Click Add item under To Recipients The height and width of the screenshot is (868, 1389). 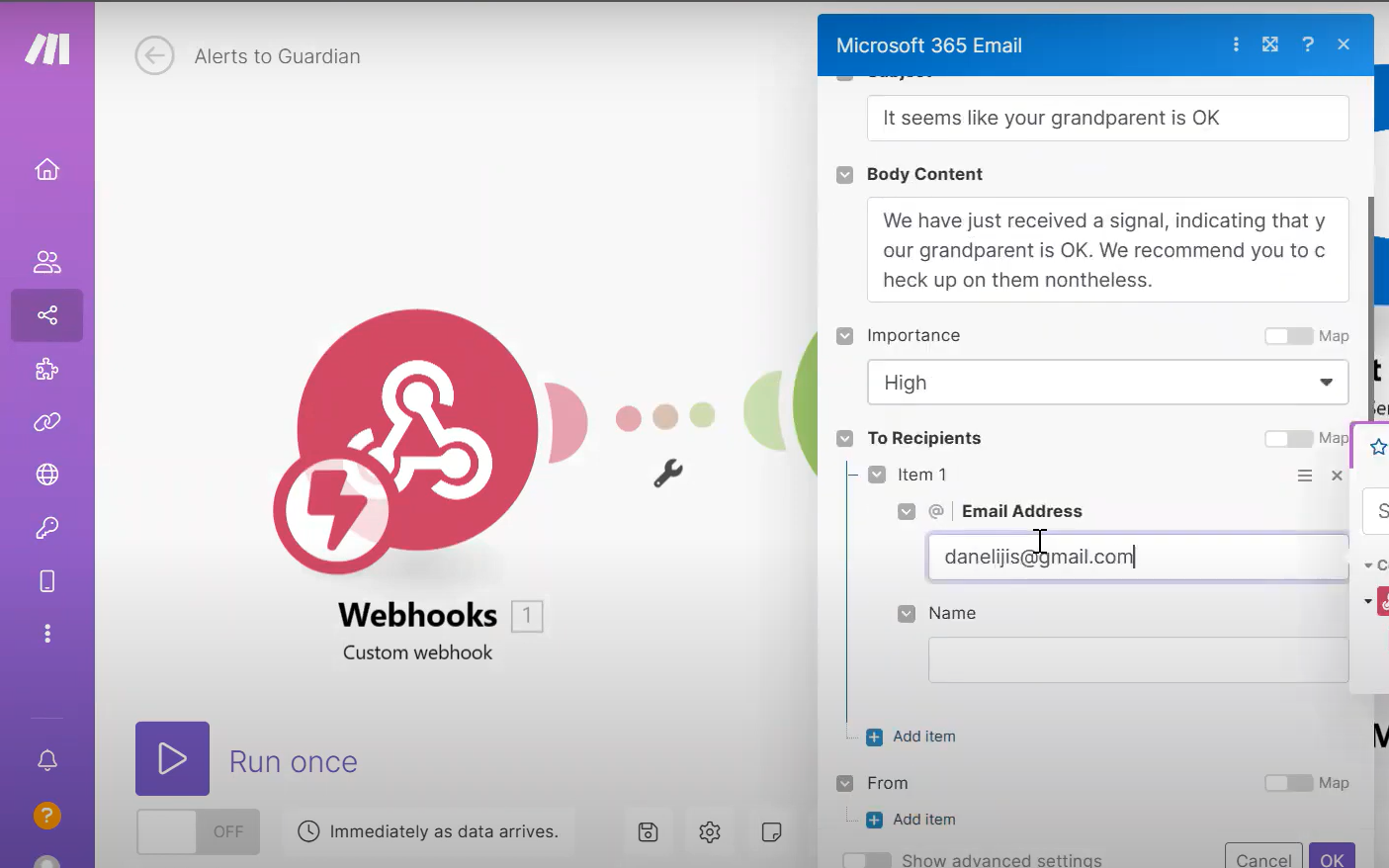pos(912,737)
